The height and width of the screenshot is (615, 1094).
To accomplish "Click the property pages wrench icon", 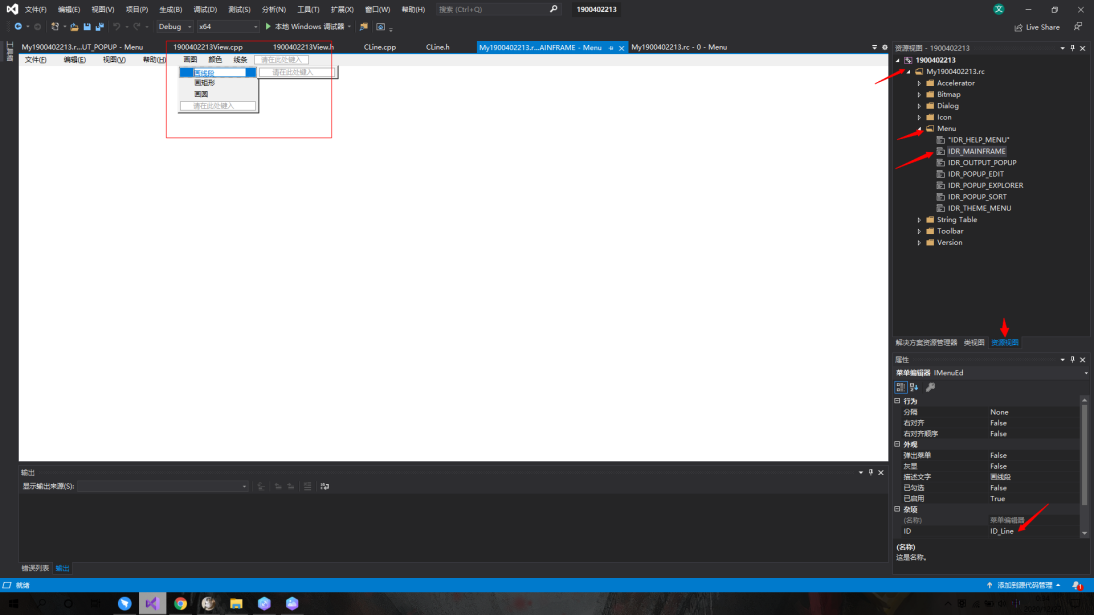I will pos(930,387).
